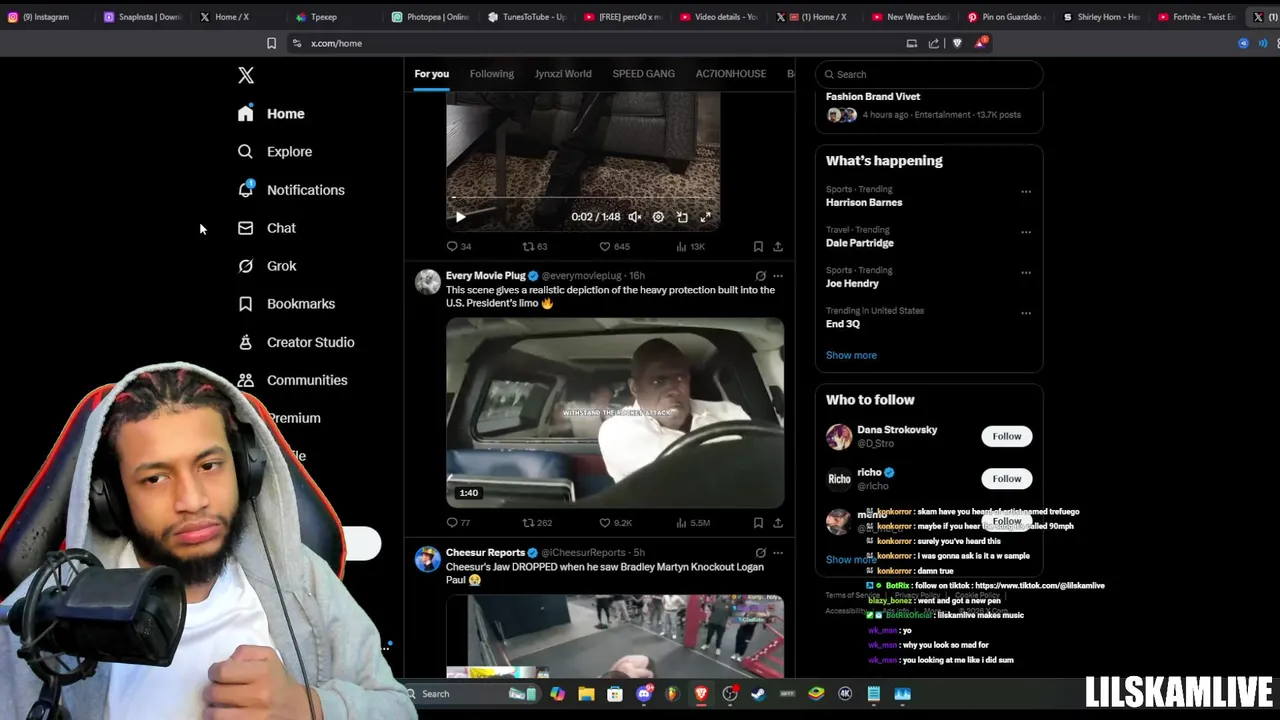Open Dale Partridge trending topic
The image size is (1280, 720).
tap(860, 243)
